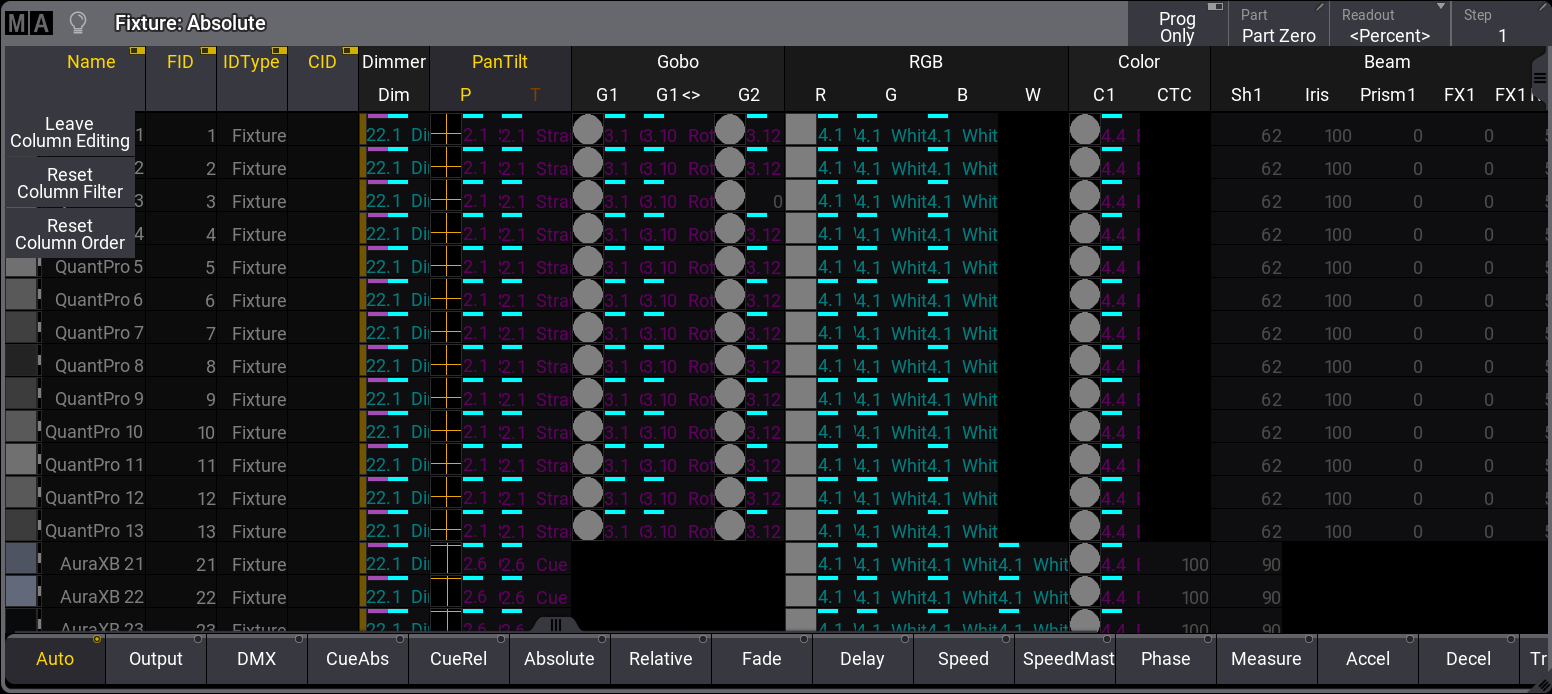Switch to the Fade layer tab

tap(761, 659)
